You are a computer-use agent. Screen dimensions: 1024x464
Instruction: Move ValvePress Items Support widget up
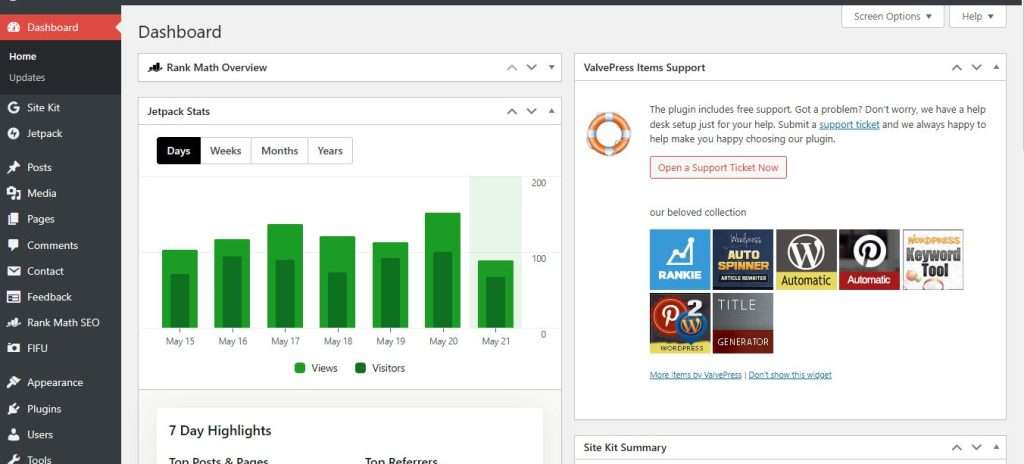click(957, 67)
